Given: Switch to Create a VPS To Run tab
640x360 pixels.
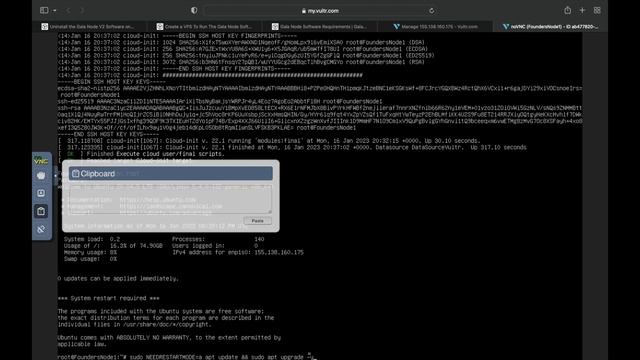Looking at the screenshot, I should [204, 27].
